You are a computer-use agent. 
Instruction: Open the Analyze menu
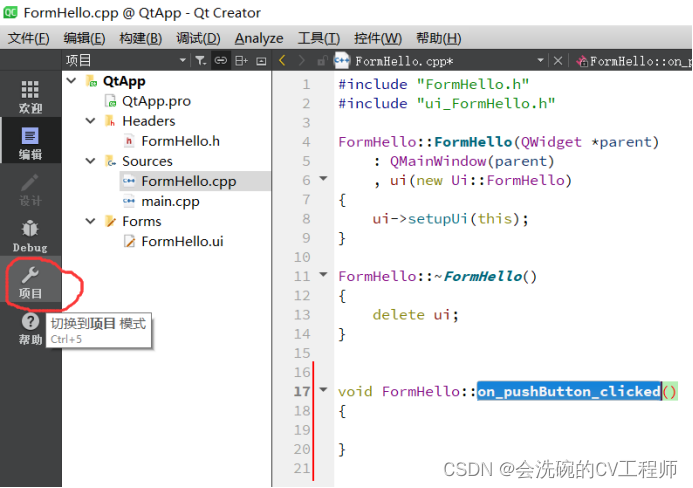[259, 38]
